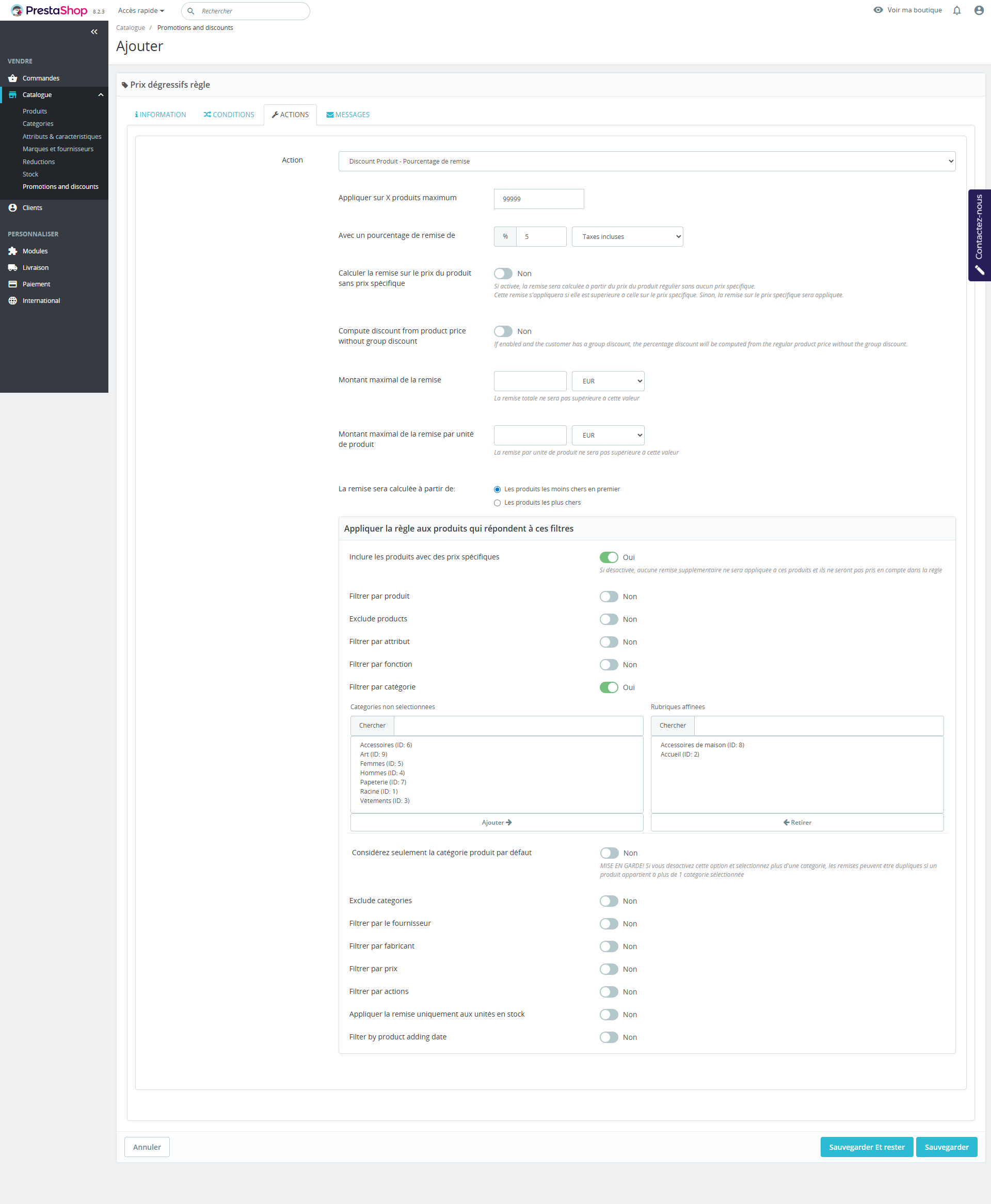Enable 'Filter by product adding date' switch
This screenshot has height=1204, width=991.
[x=609, y=1037]
